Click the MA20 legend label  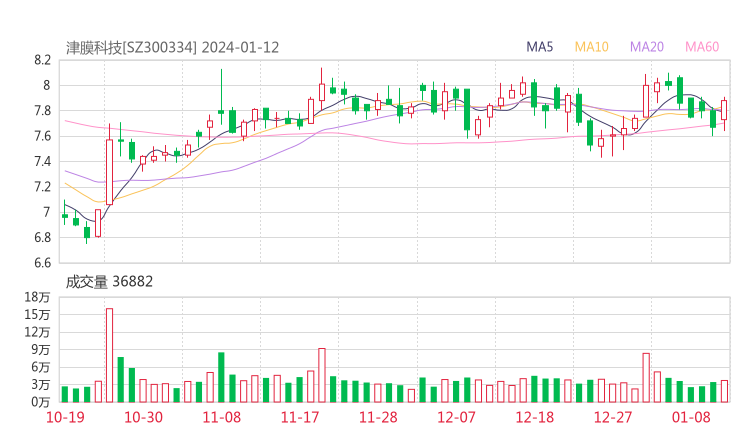click(647, 47)
